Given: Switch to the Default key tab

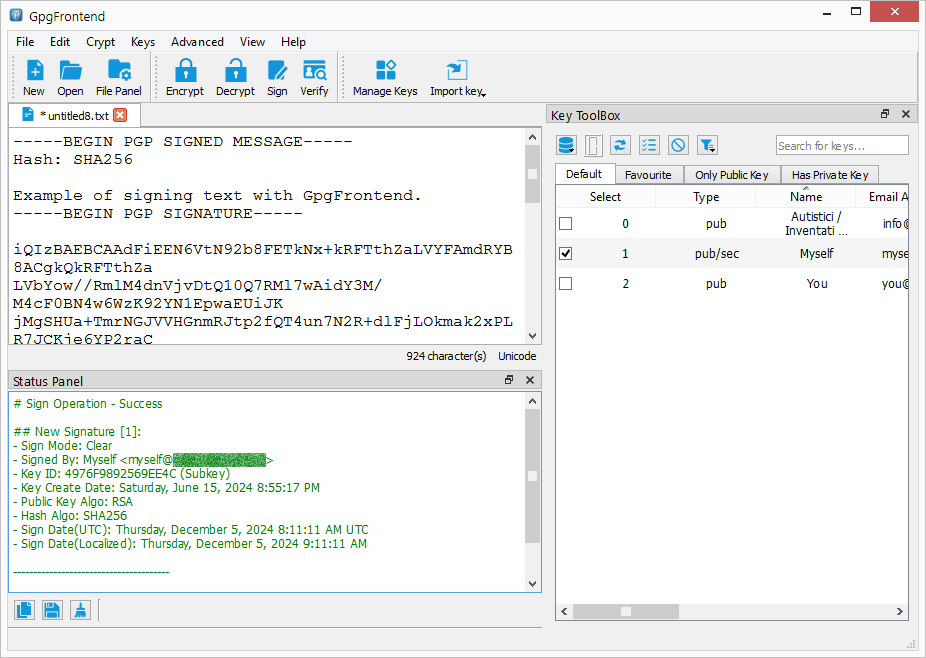Looking at the screenshot, I should [584, 174].
